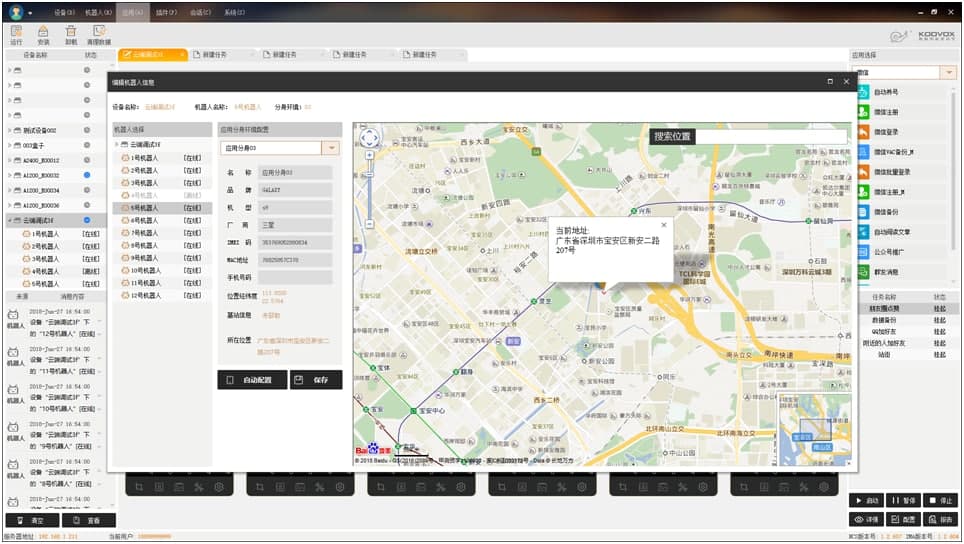Click the map pan compass control
964x544 pixels.
(369, 138)
